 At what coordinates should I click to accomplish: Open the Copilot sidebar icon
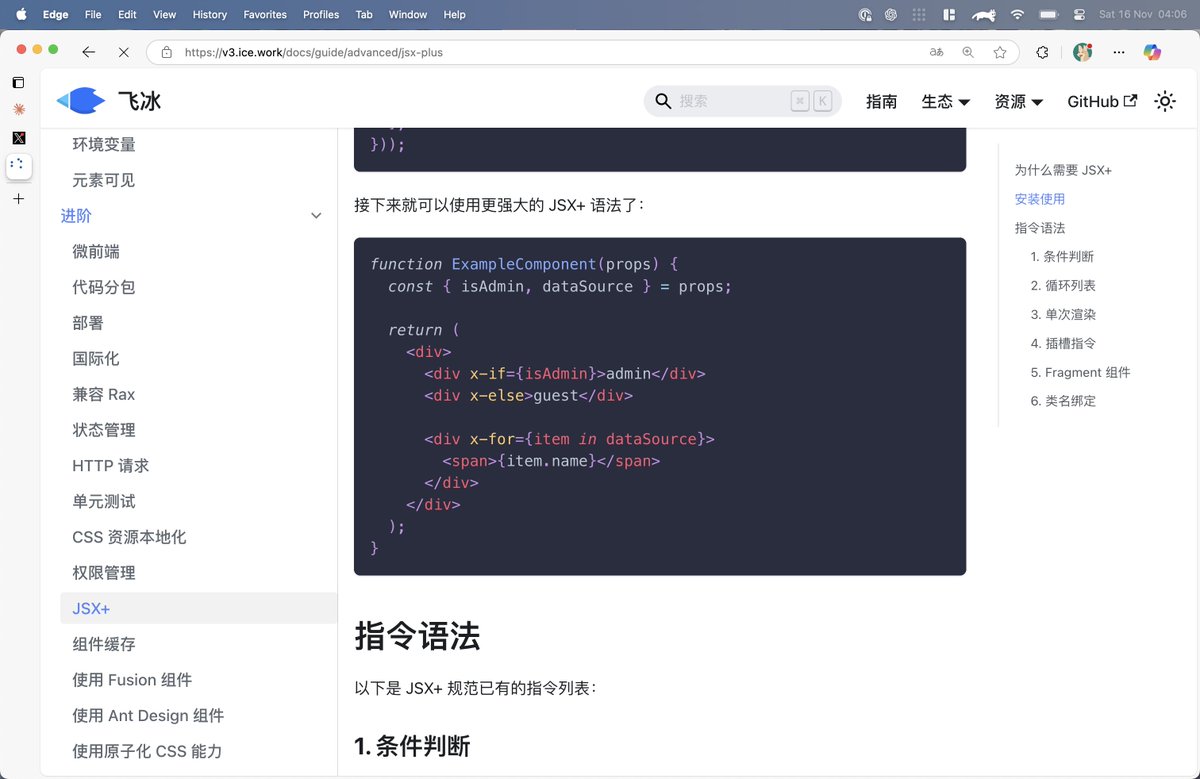1153,52
